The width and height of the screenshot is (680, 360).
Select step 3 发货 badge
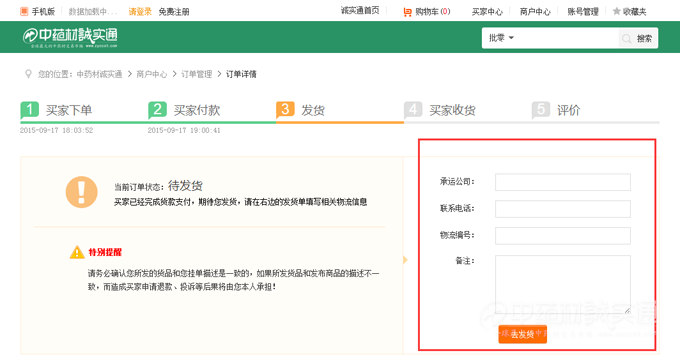pos(285,110)
